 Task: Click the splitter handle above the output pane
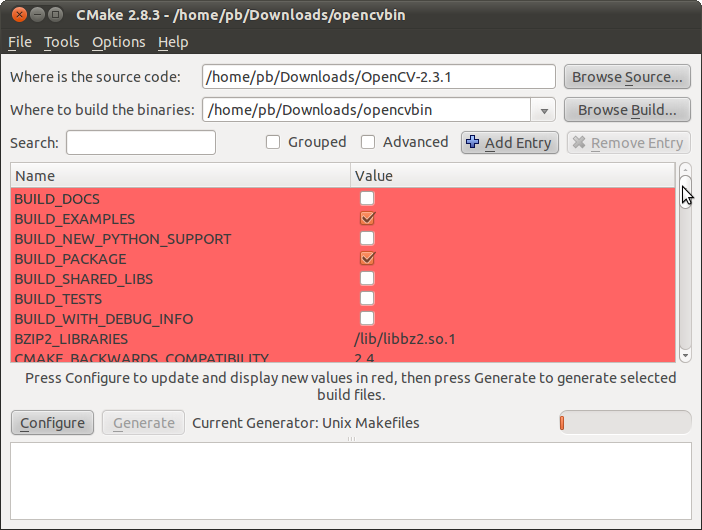pos(351,439)
